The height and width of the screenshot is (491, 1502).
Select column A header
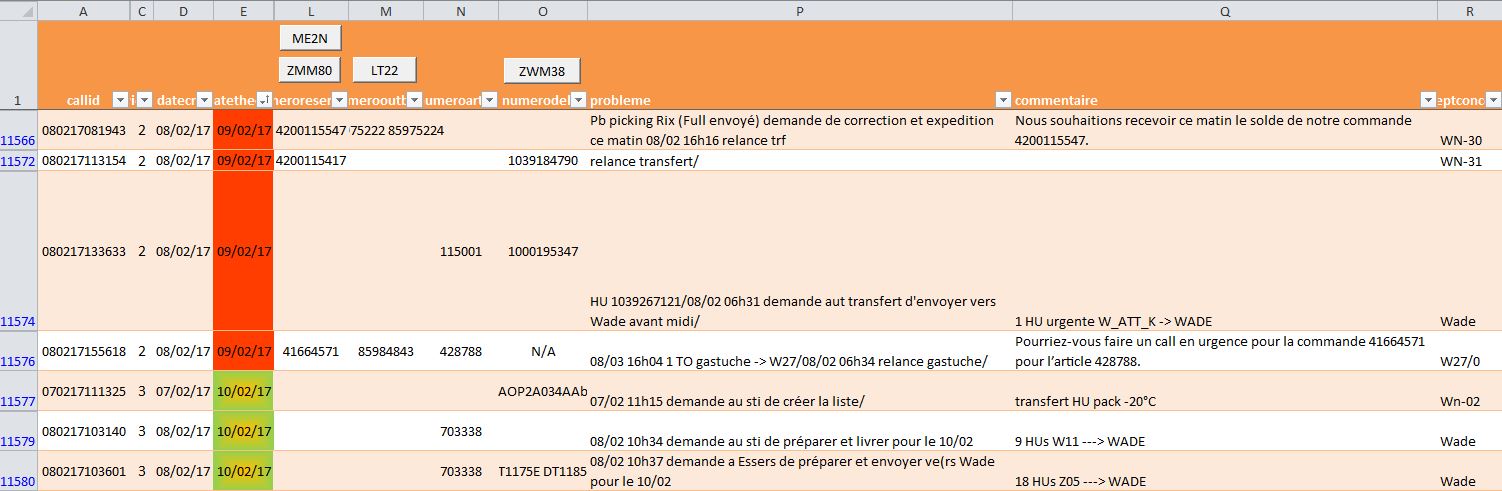(x=84, y=11)
